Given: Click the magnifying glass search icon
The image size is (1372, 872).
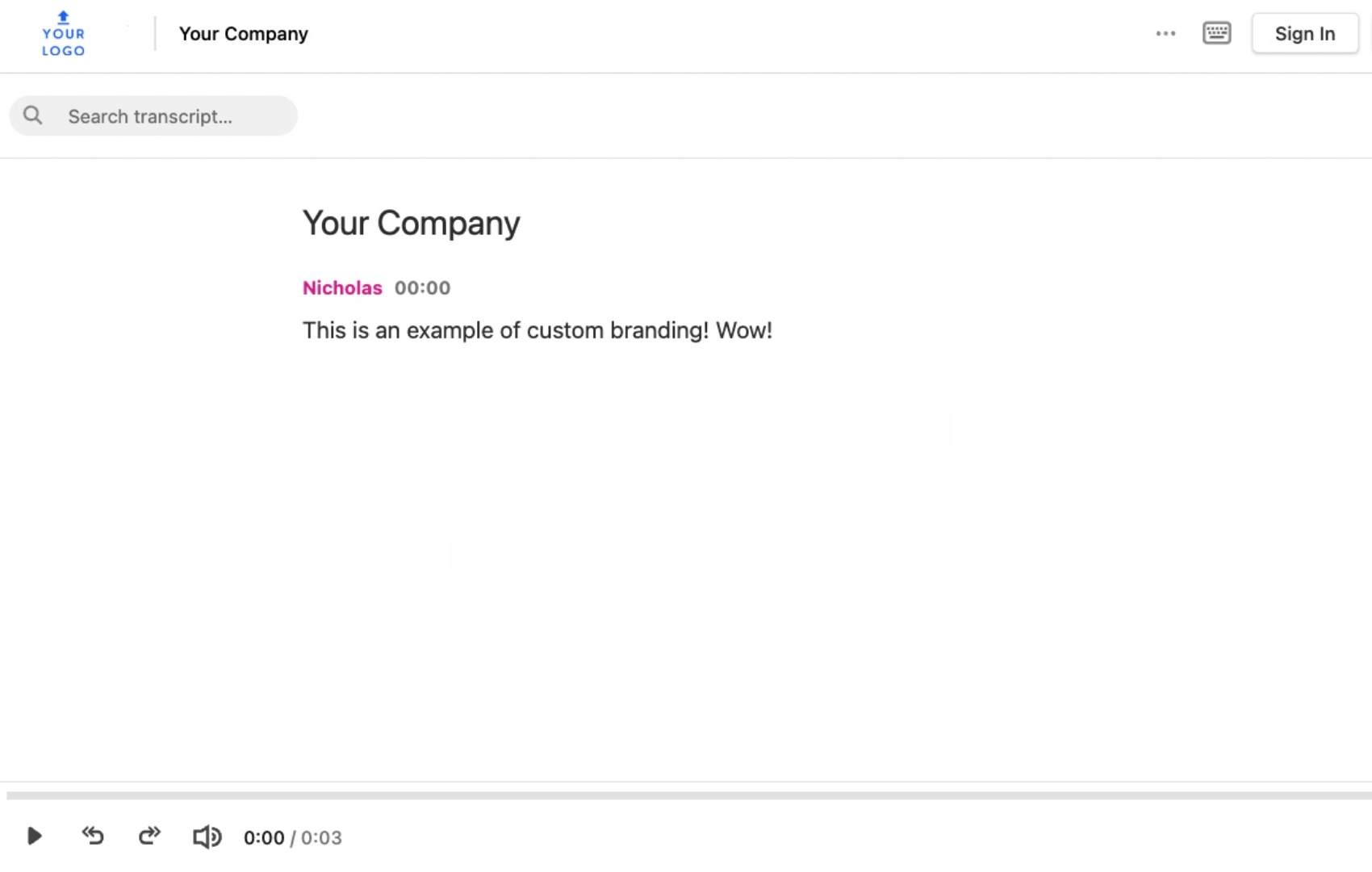Looking at the screenshot, I should coord(33,115).
